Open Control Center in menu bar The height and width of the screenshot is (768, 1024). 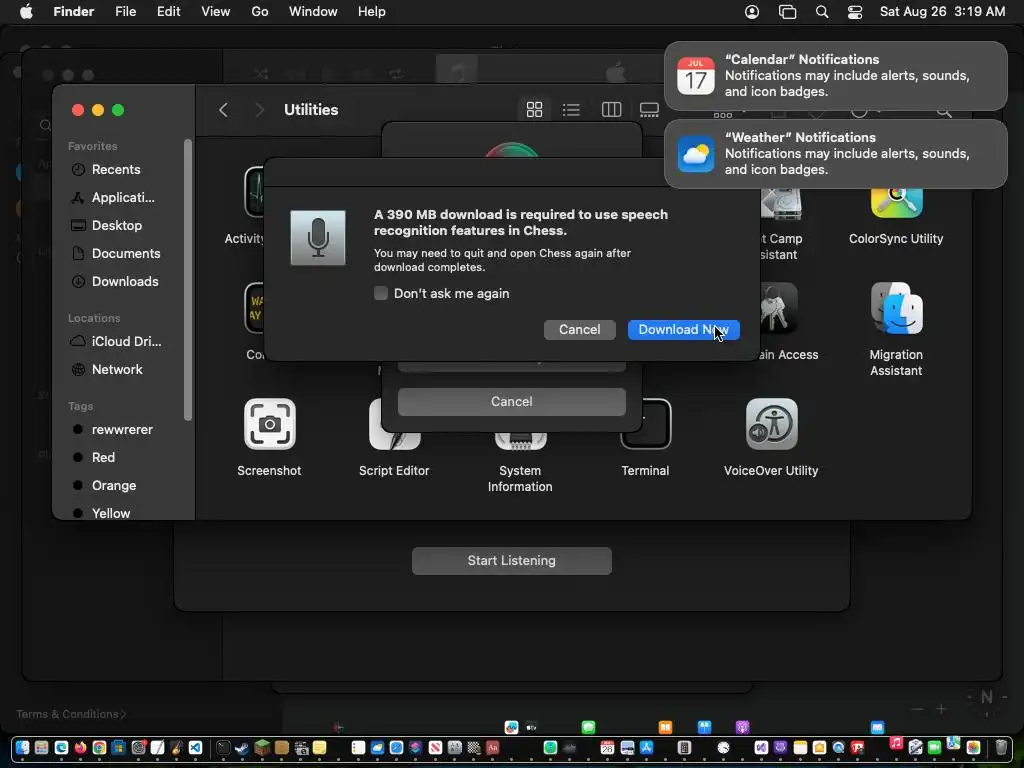click(855, 12)
